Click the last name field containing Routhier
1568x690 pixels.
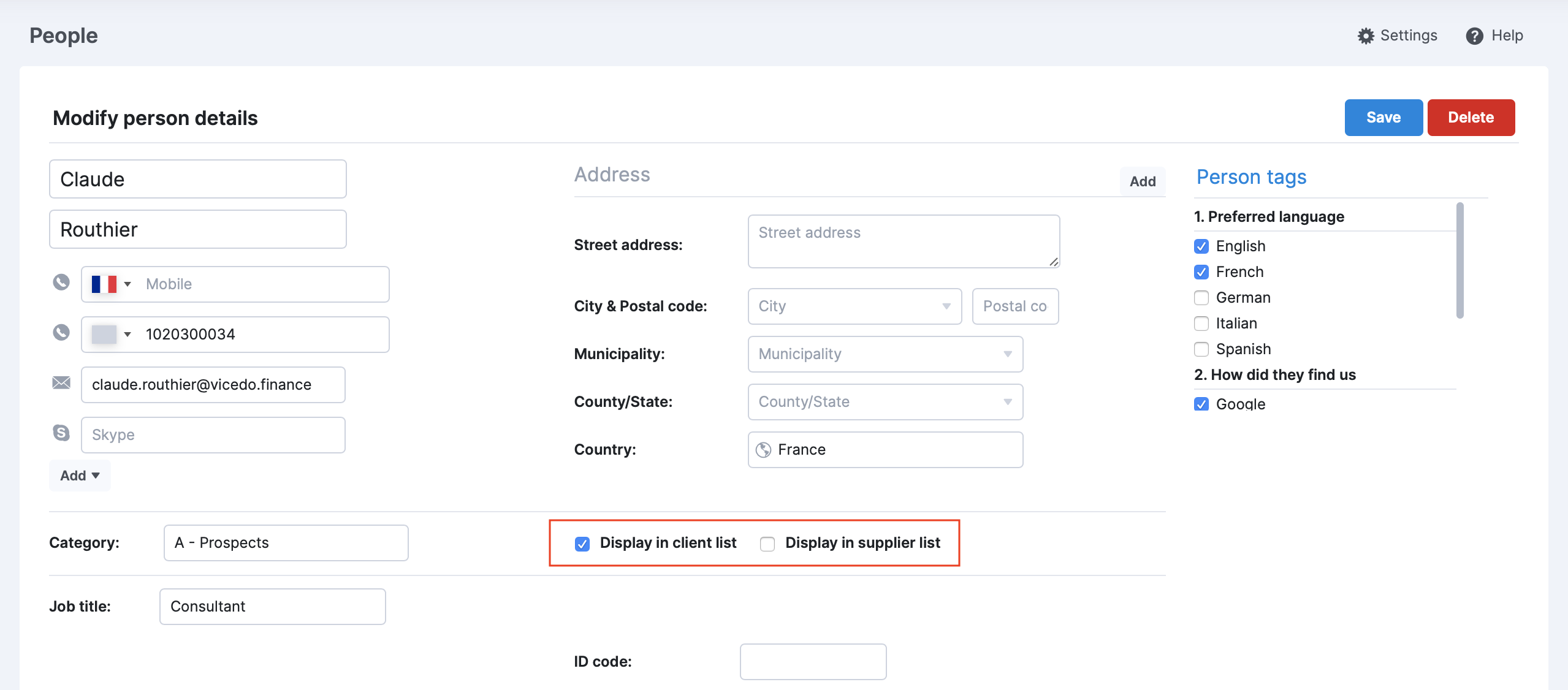(x=198, y=229)
